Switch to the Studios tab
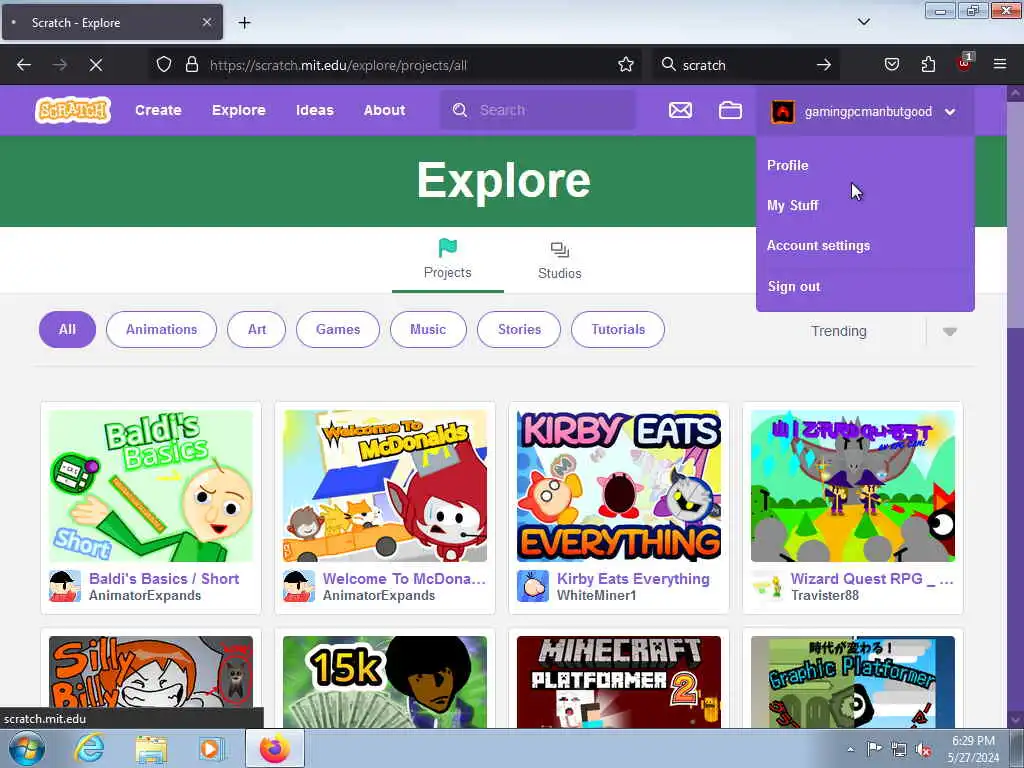Screen dimensions: 1024x768 coord(560,261)
